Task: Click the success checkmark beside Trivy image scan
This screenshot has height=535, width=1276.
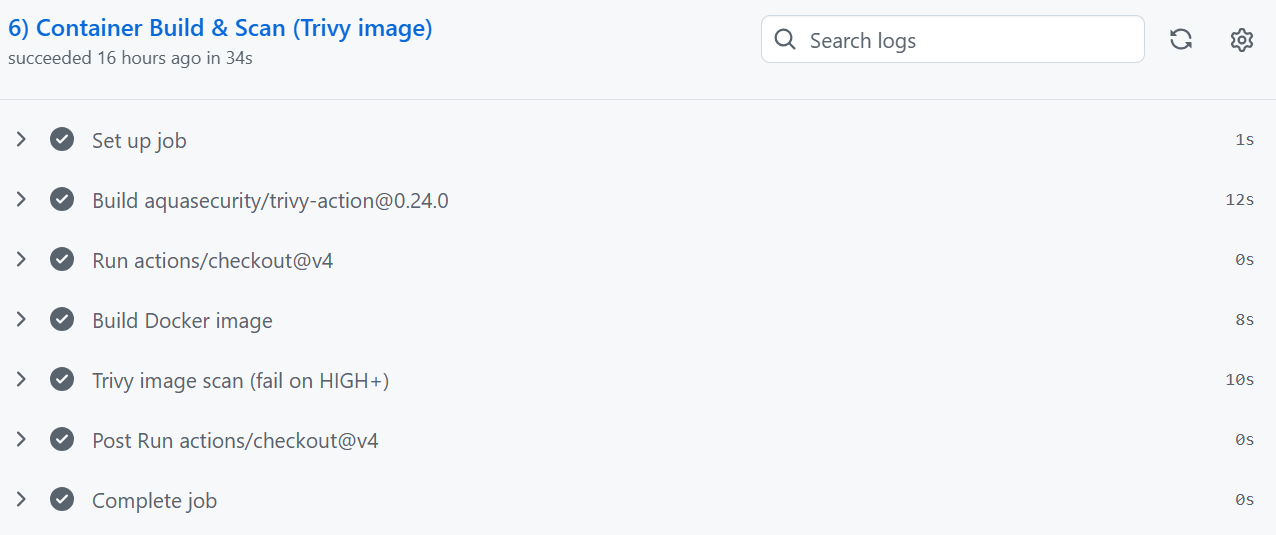Action: pos(62,380)
